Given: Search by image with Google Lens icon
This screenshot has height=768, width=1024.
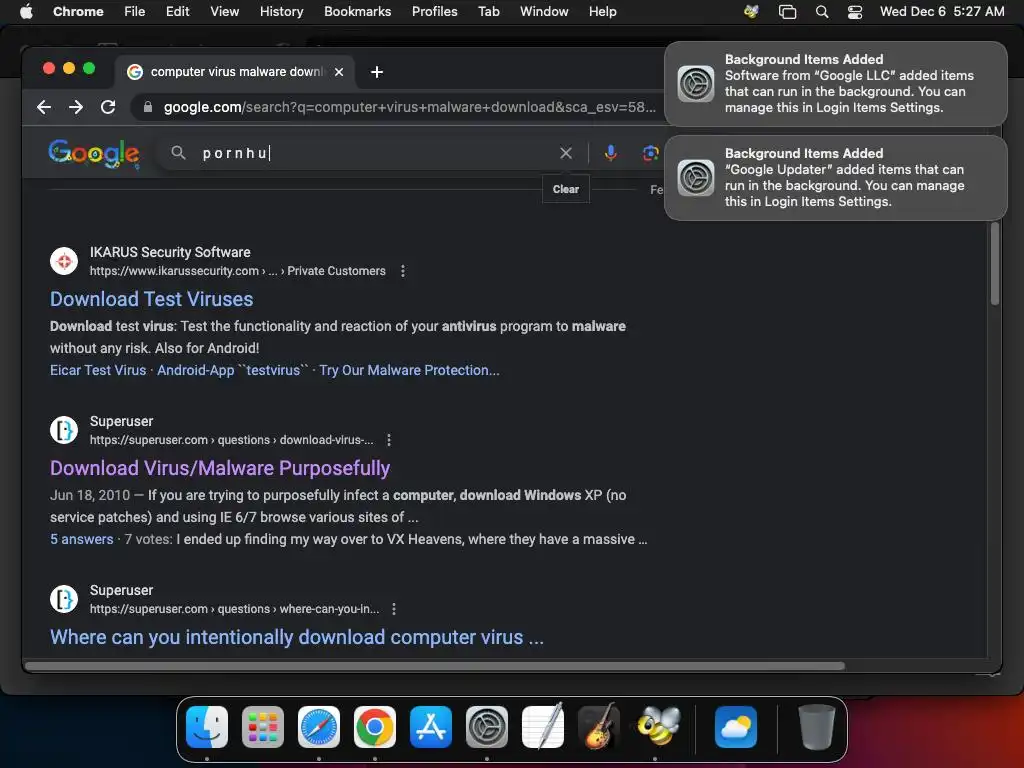Looking at the screenshot, I should click(650, 153).
